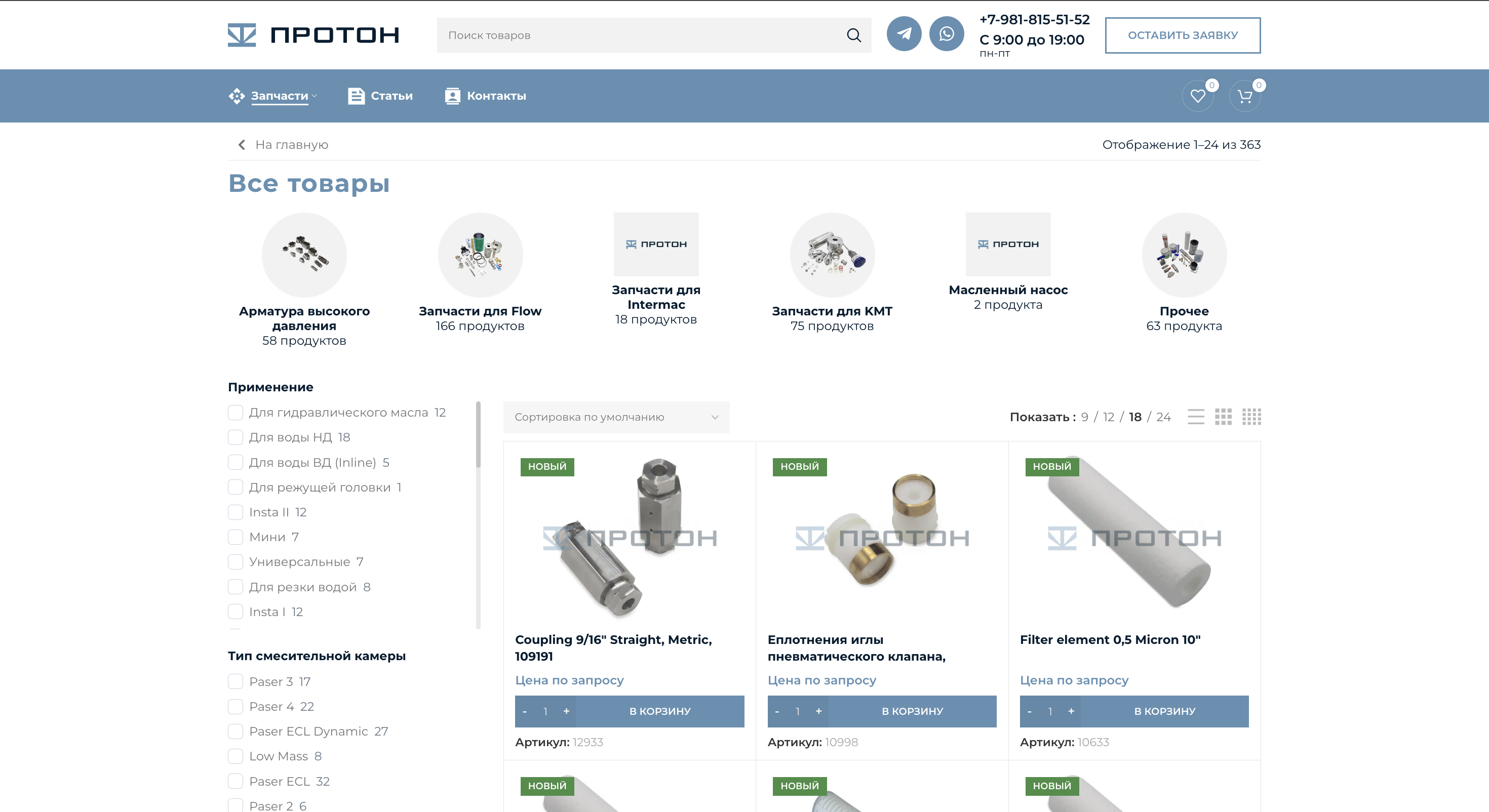The image size is (1489, 812).
Task: Click the Статьи document icon
Action: [356, 96]
